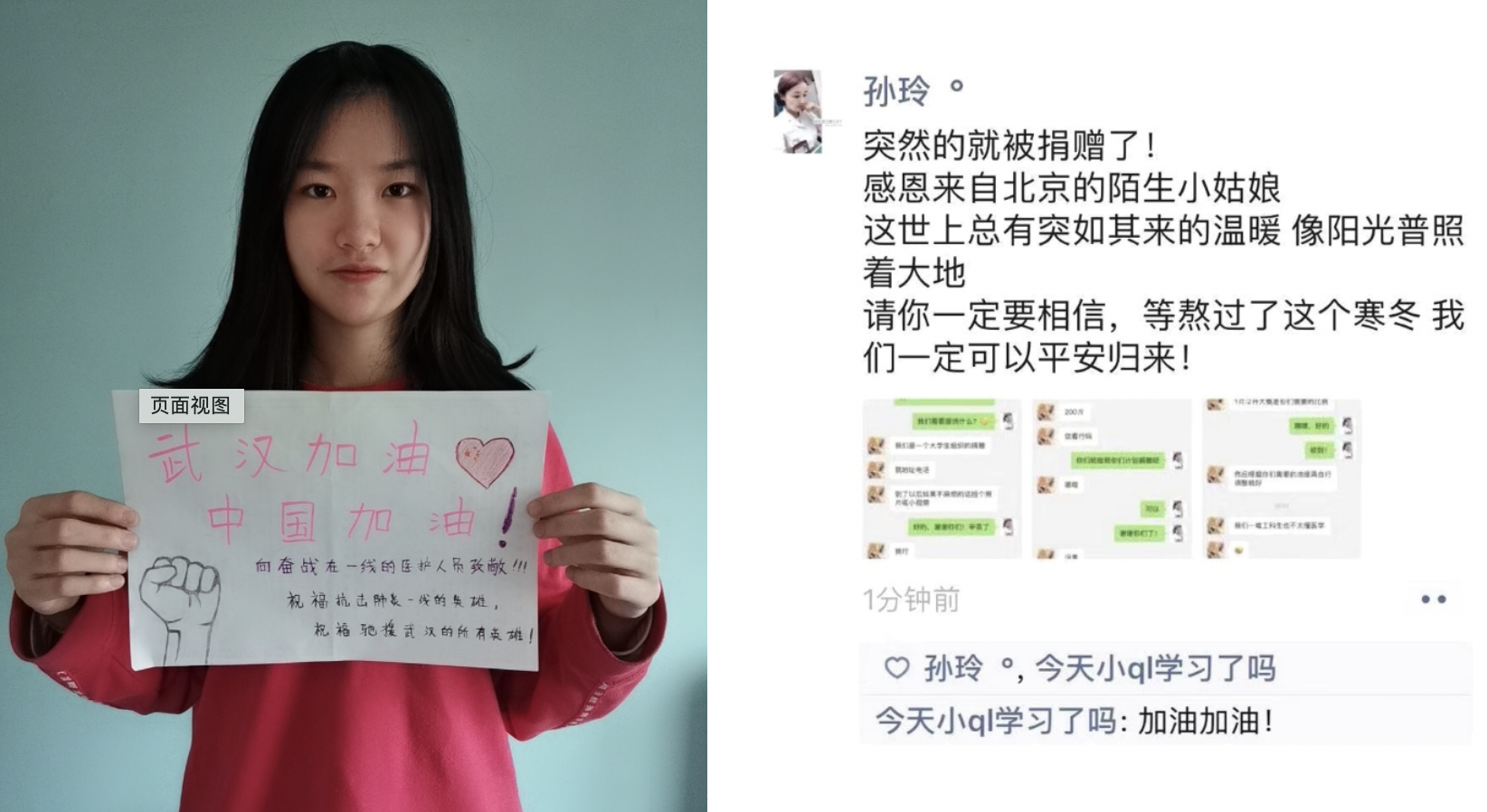Click the 孙玲 username above the post
The width and height of the screenshot is (1487, 812).
[x=897, y=90]
